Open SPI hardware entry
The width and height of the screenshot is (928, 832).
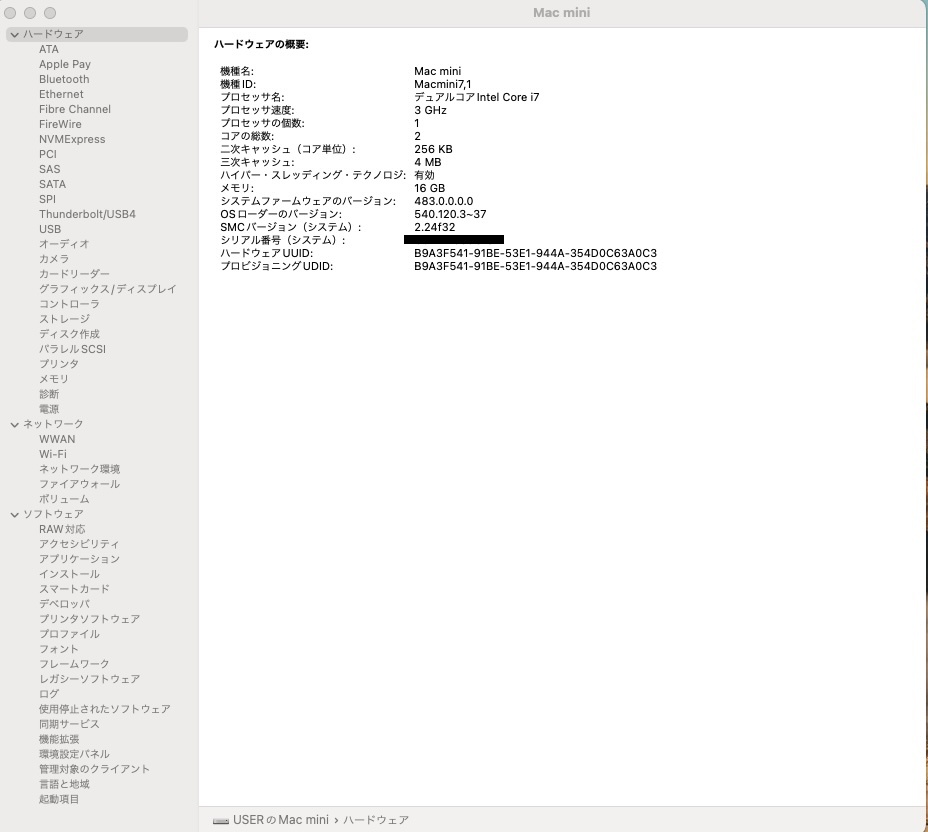(x=47, y=199)
